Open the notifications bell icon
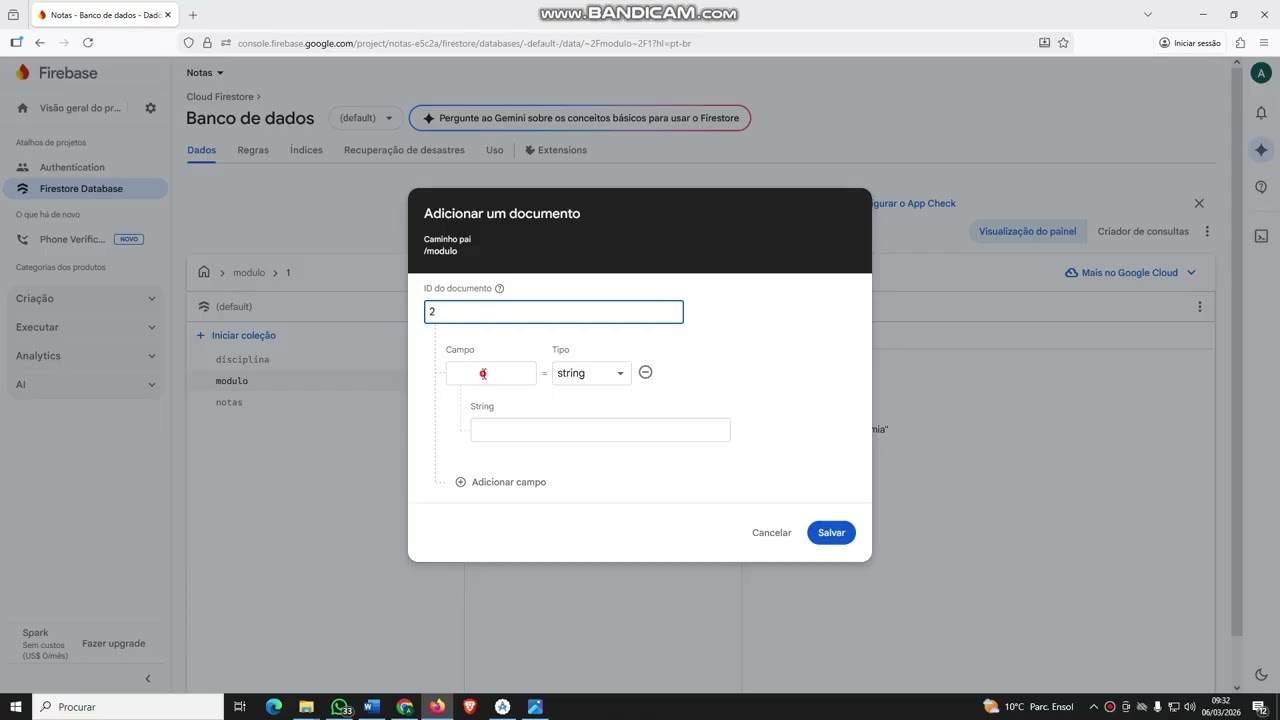This screenshot has height=720, width=1280. [x=1261, y=112]
